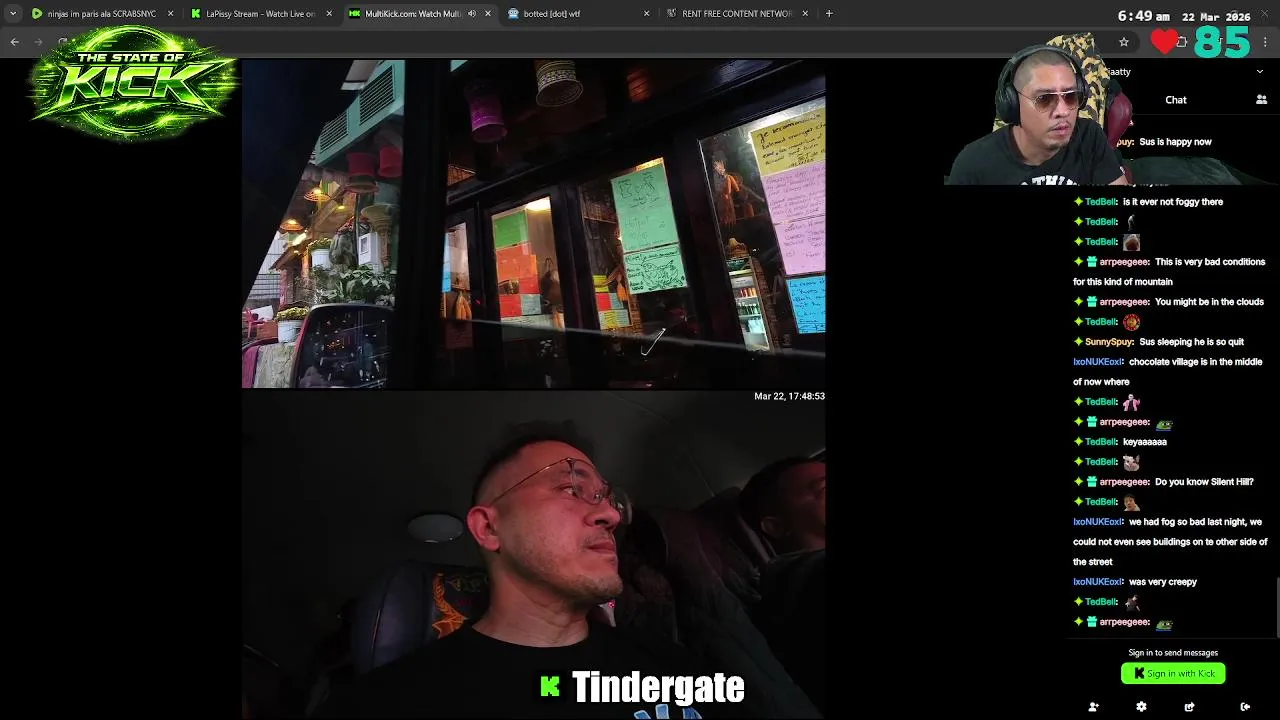The width and height of the screenshot is (1280, 720).
Task: Click username IxoNUKEoxI on chocolate village message
Action: pyautogui.click(x=1098, y=362)
